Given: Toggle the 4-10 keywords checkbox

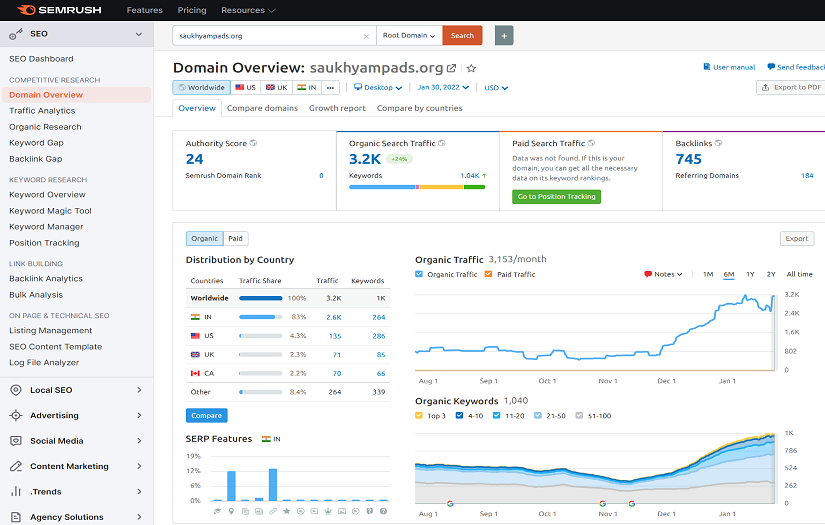Looking at the screenshot, I should point(459,416).
